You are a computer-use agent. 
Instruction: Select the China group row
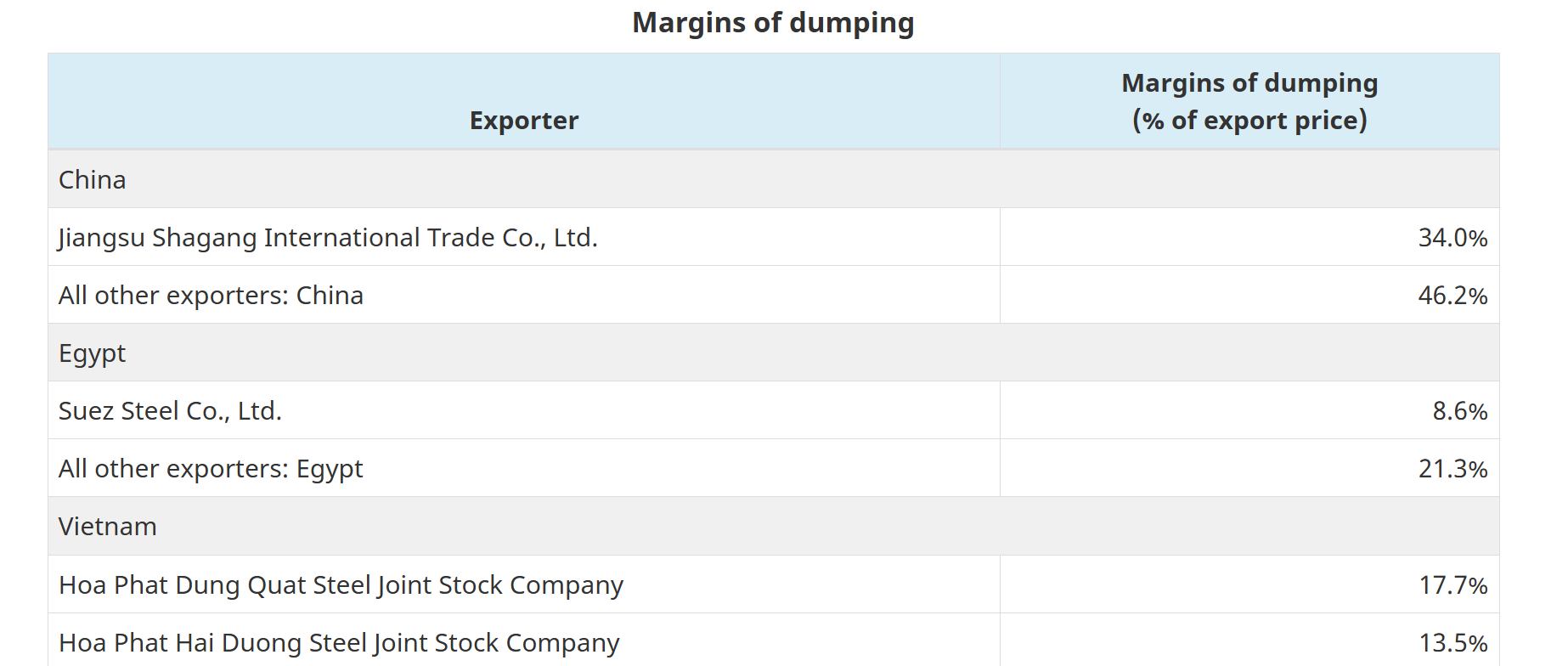[92, 180]
